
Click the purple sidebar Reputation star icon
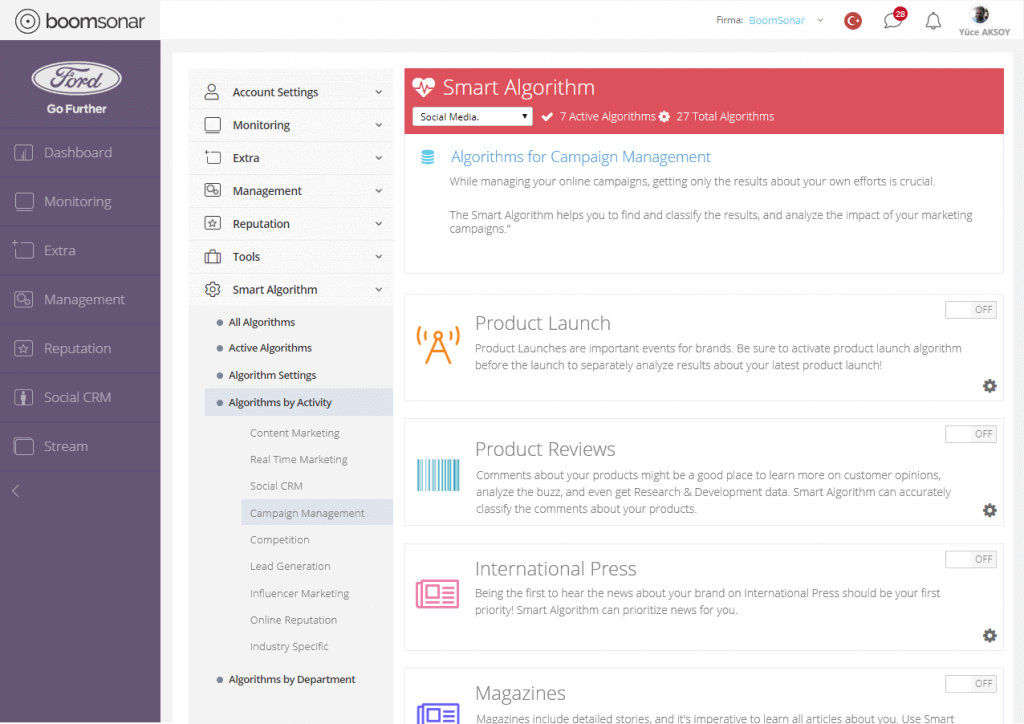tap(24, 349)
